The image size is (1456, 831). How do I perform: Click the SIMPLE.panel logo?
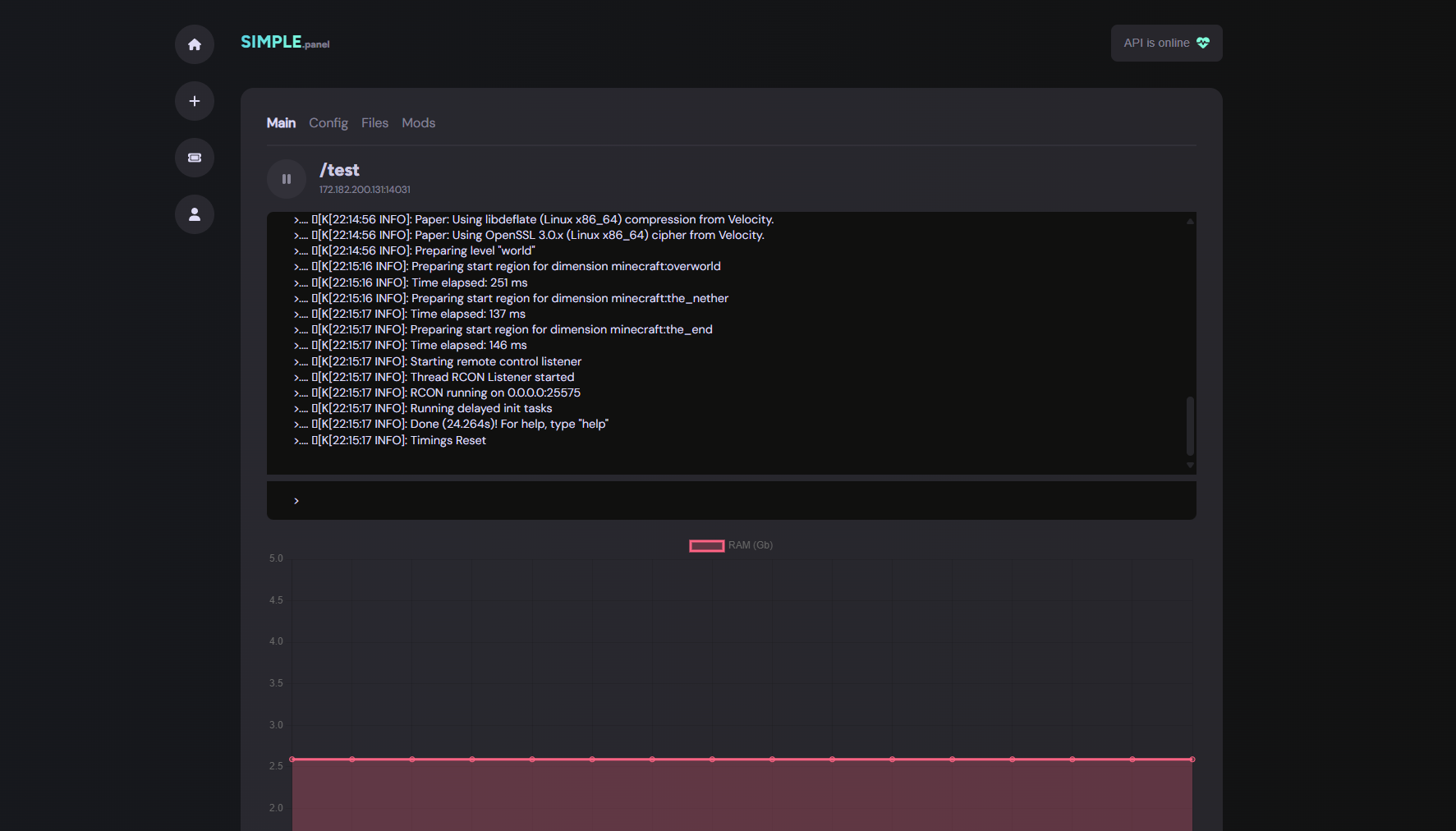[284, 42]
